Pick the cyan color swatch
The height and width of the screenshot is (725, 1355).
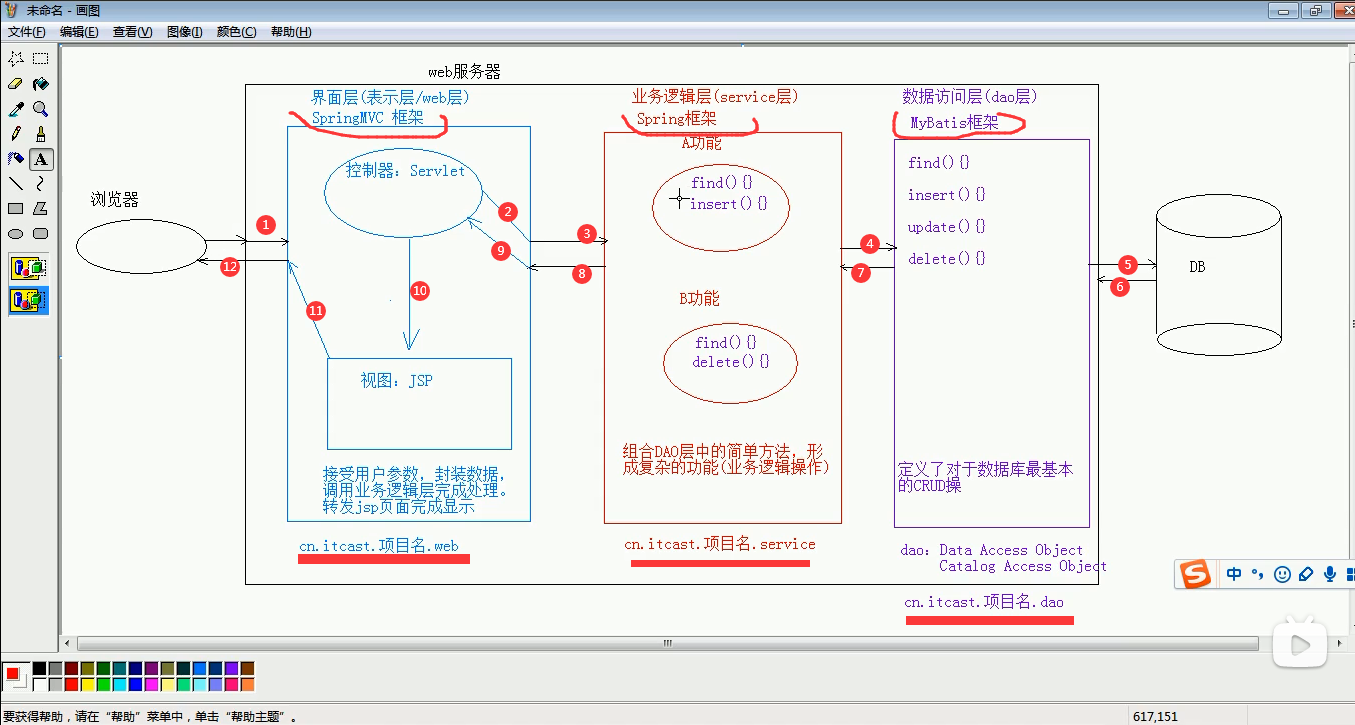point(119,684)
